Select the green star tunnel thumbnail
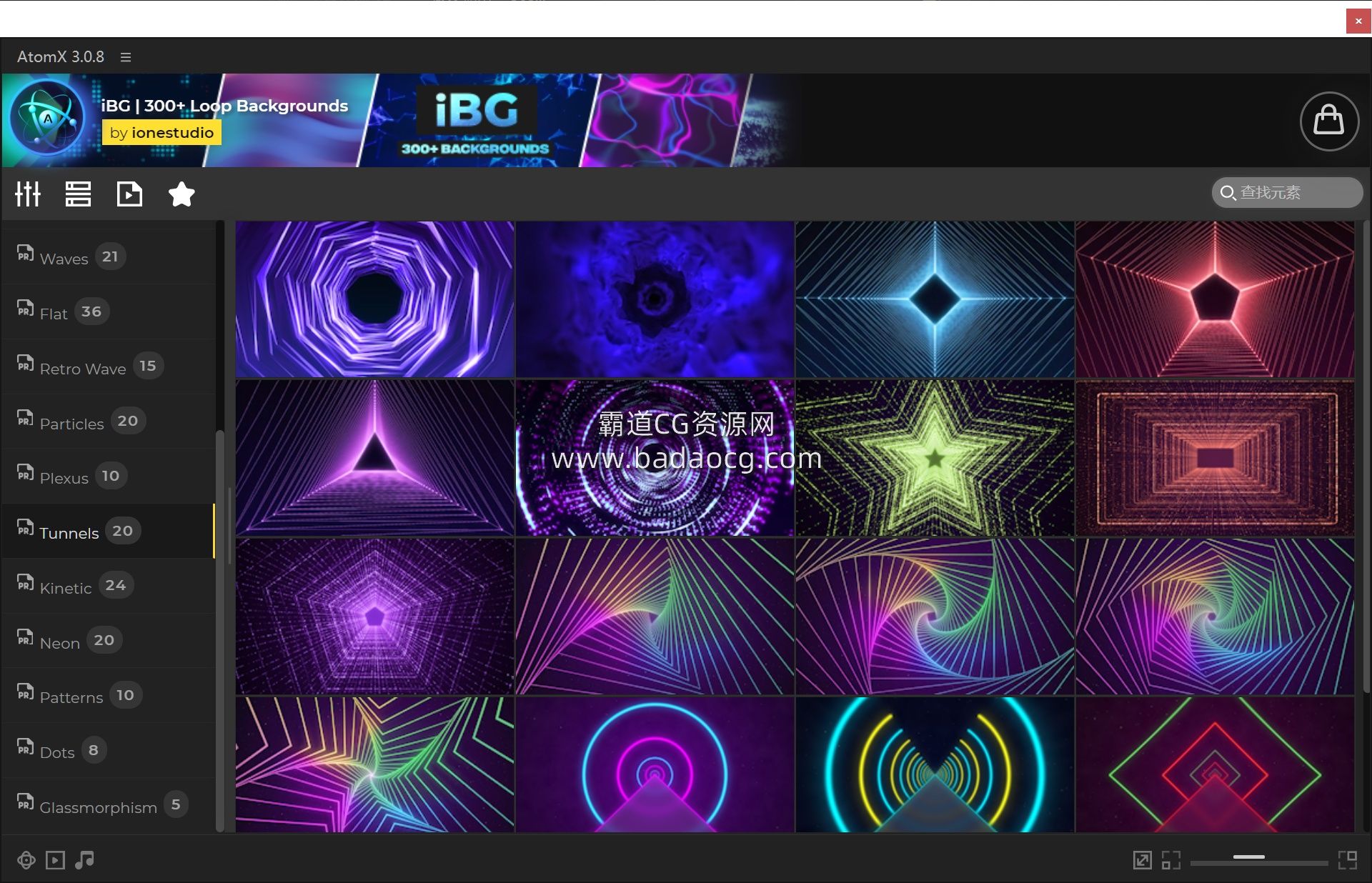 tap(935, 458)
